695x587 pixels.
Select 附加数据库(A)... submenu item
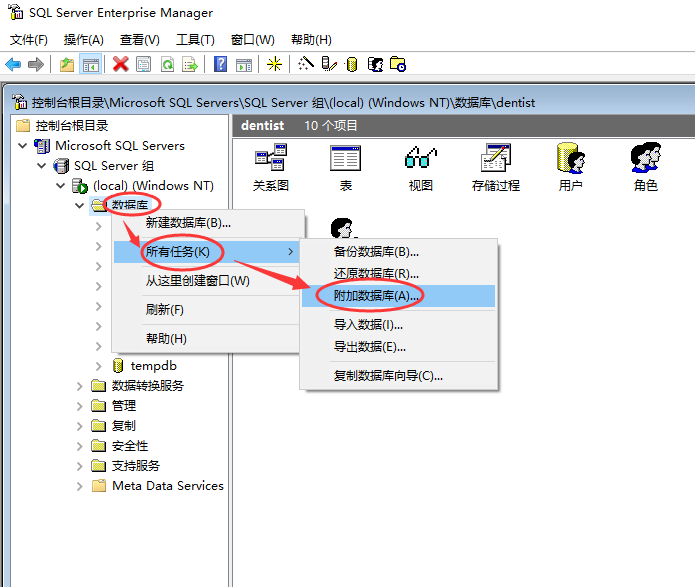click(398, 296)
